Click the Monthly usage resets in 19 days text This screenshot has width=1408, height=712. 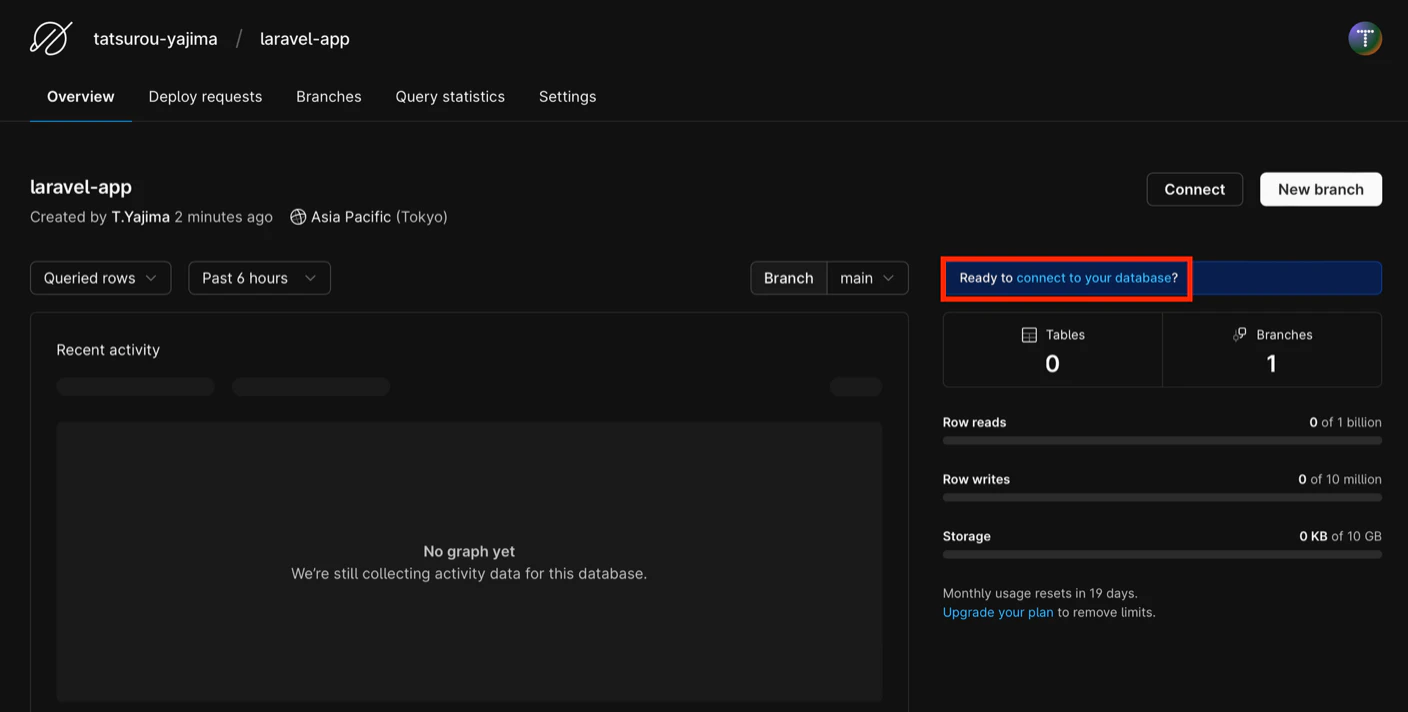click(x=1040, y=593)
